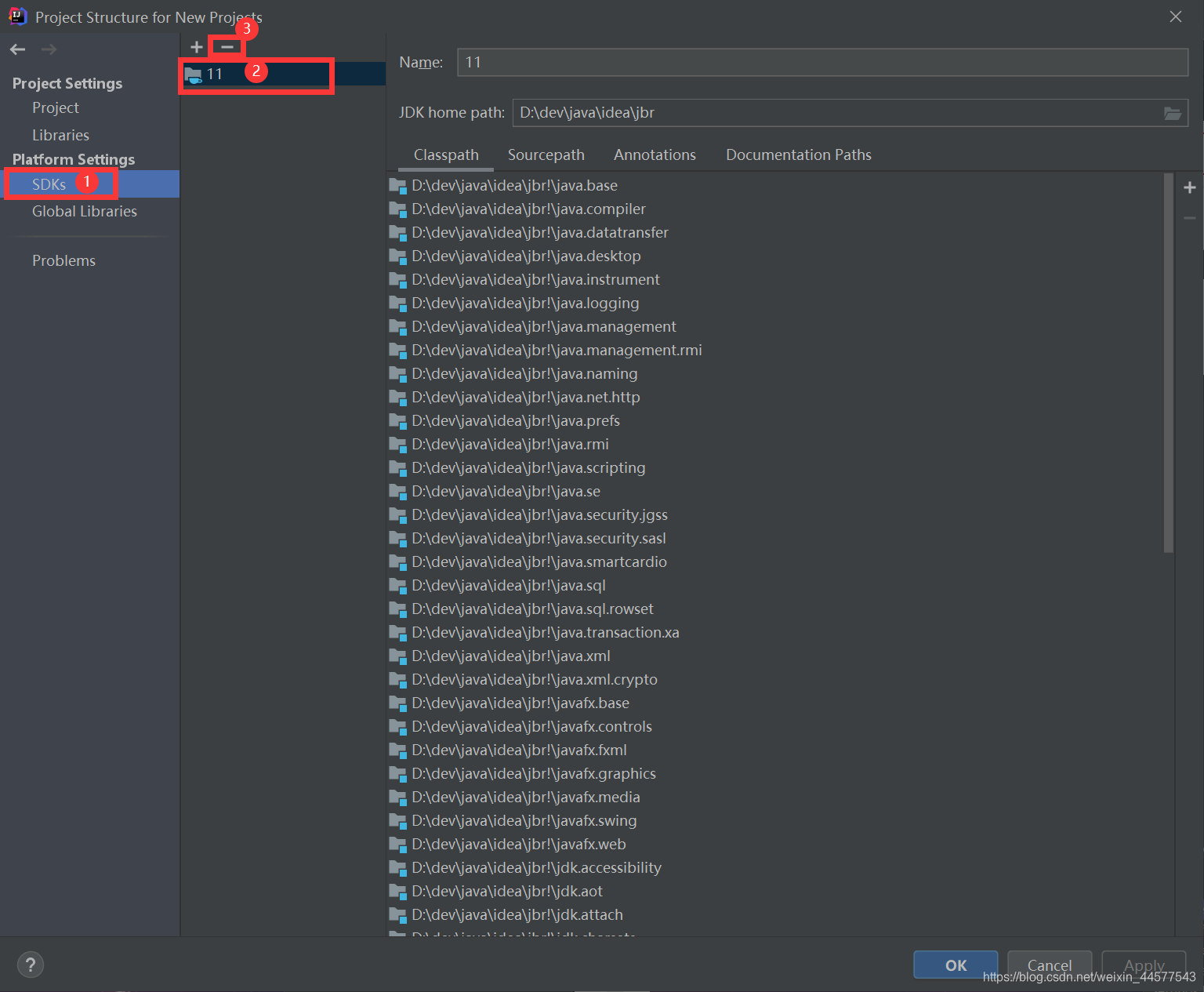Add classpath entry with plus icon
Viewport: 1204px width, 992px height.
point(1190,187)
